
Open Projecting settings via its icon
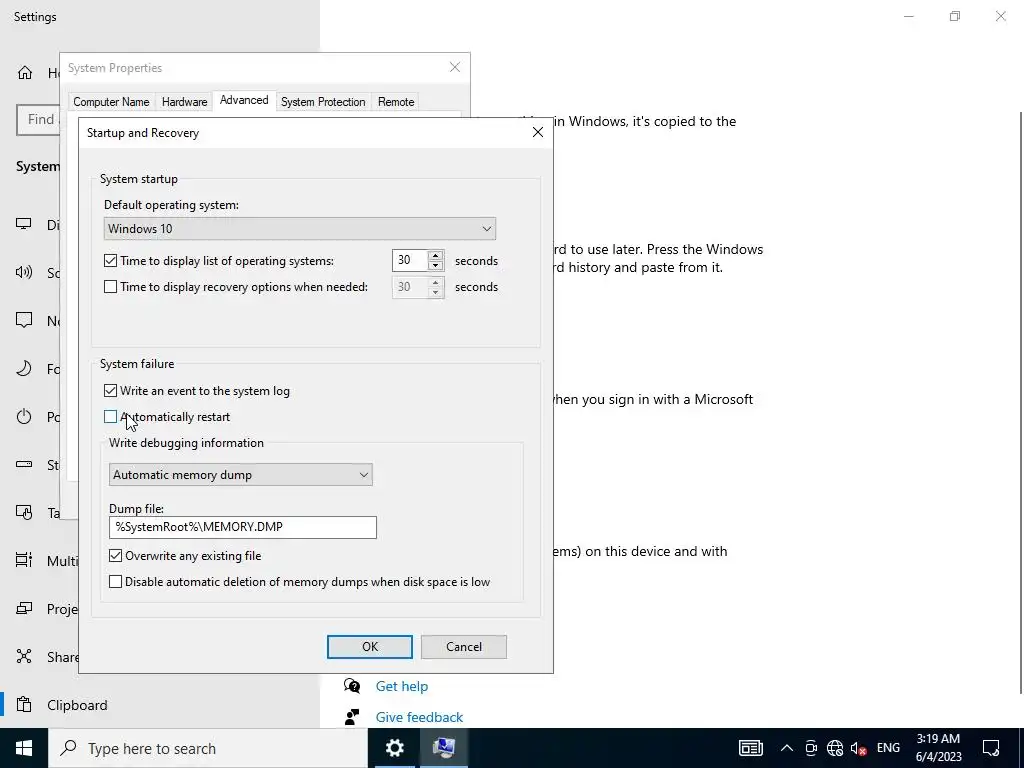pyautogui.click(x=24, y=609)
